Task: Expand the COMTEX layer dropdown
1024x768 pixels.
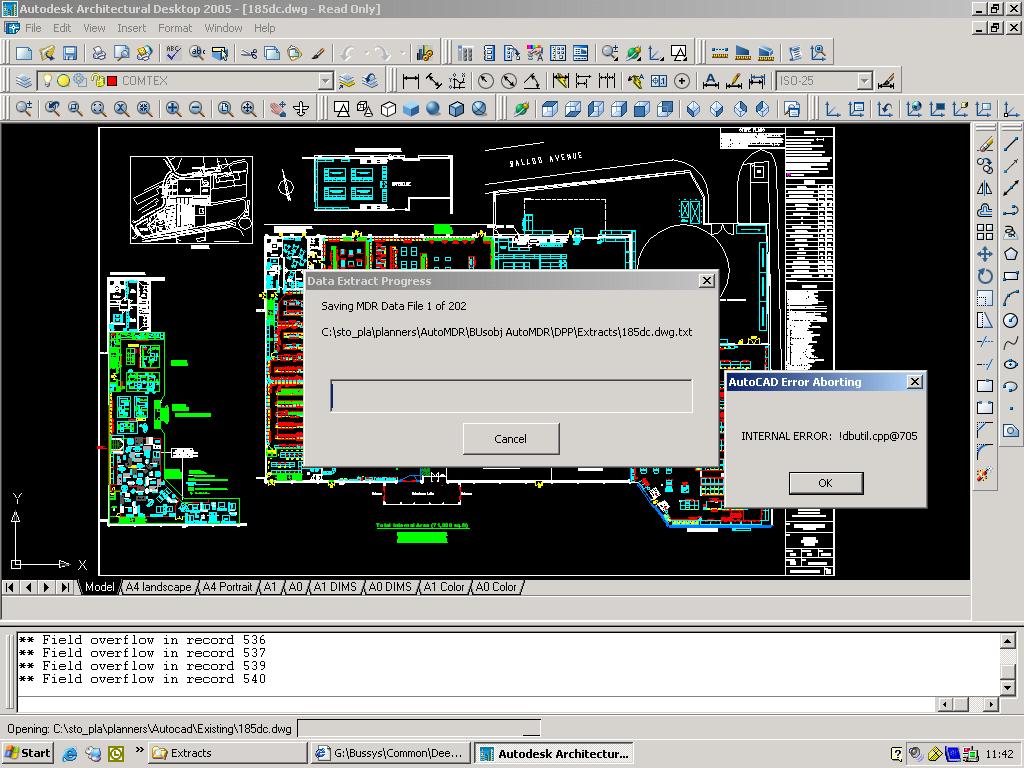Action: click(325, 81)
